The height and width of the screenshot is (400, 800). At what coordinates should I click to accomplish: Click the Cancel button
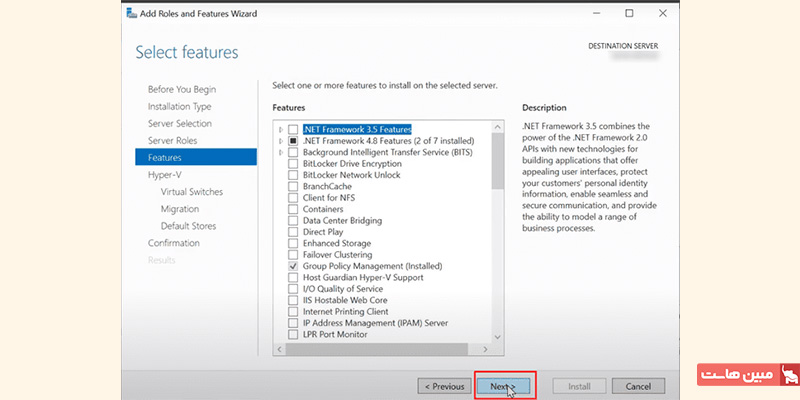click(x=638, y=386)
